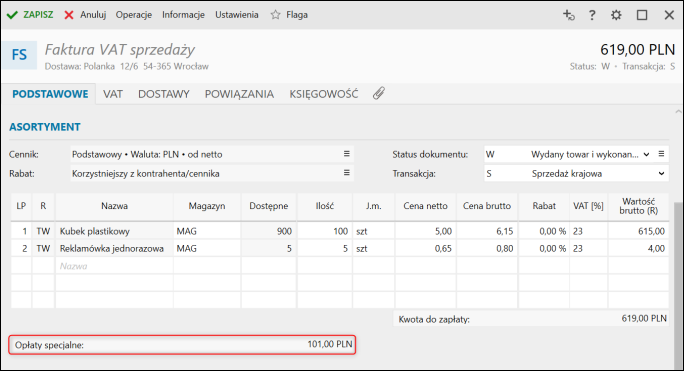Screen dimensions: 684x371
Task: Expand the Transakcja Sprzedaż krajowa dropdown
Action: pos(661,173)
